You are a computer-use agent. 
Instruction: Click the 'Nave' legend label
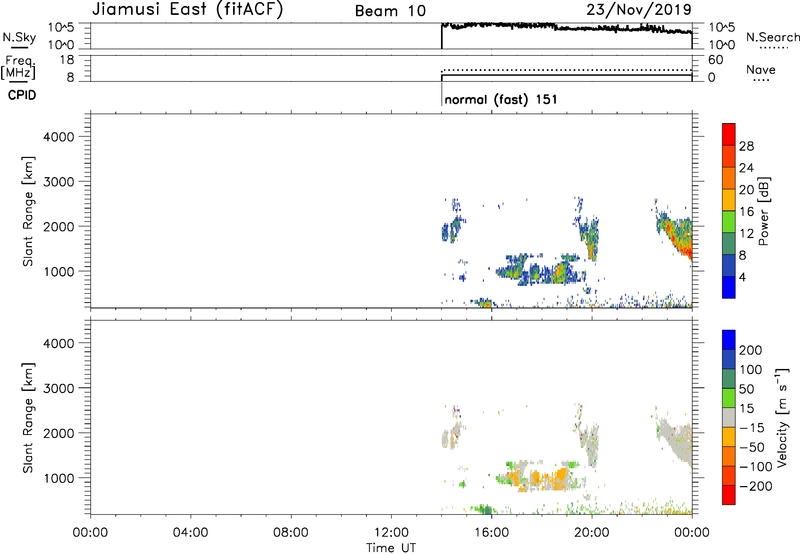click(761, 69)
